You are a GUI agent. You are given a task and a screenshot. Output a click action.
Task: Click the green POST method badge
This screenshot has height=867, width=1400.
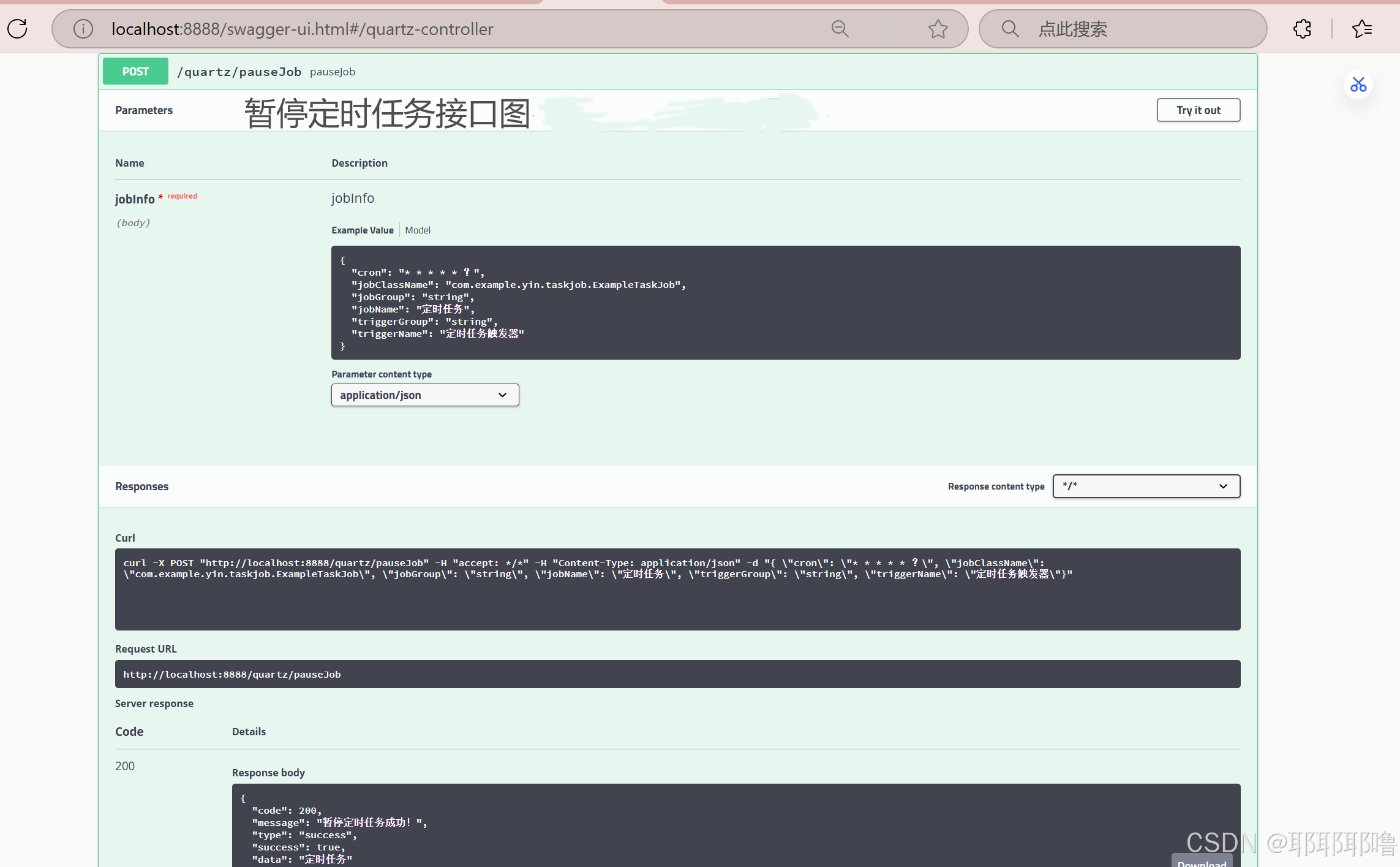tap(135, 72)
